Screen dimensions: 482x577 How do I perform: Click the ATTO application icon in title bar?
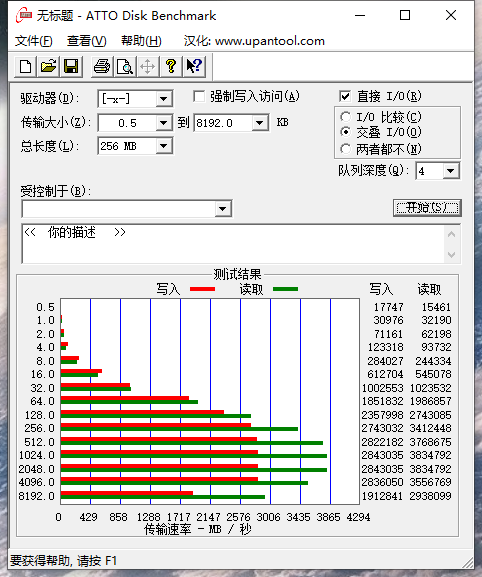[x=24, y=15]
